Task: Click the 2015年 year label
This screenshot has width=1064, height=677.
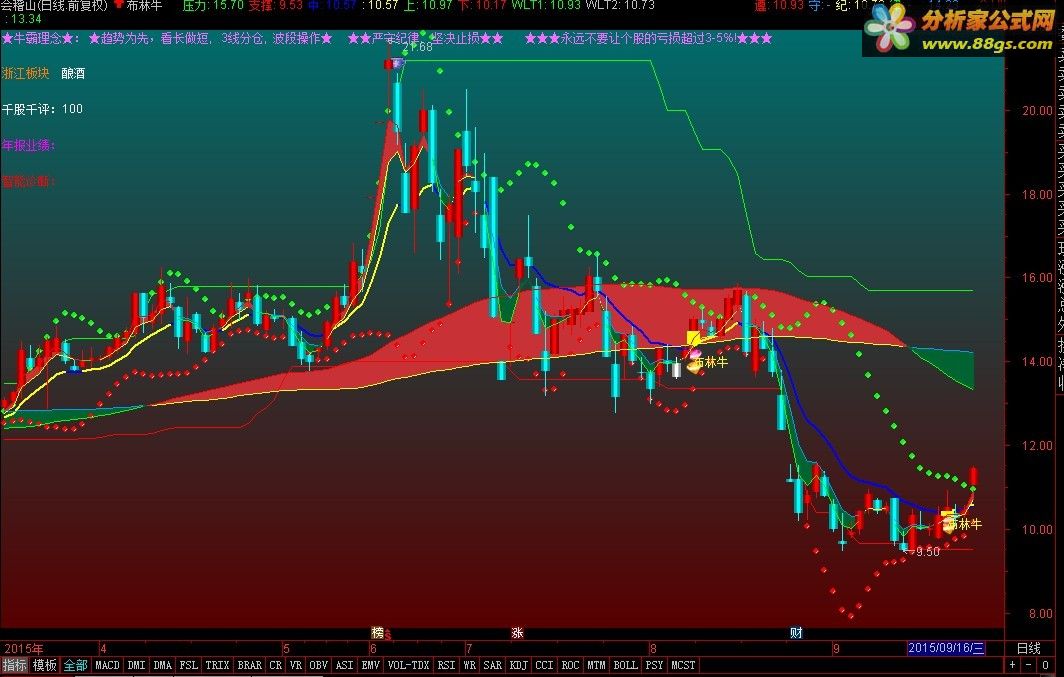Action: point(24,649)
